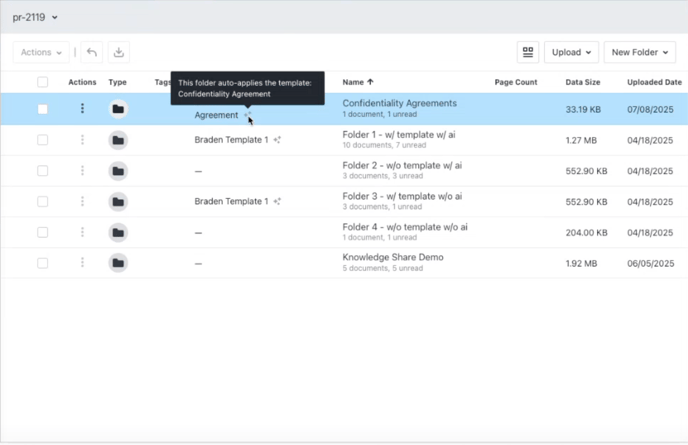Click the Data Size column header
Screen dimensions: 688x445
click(x=582, y=82)
